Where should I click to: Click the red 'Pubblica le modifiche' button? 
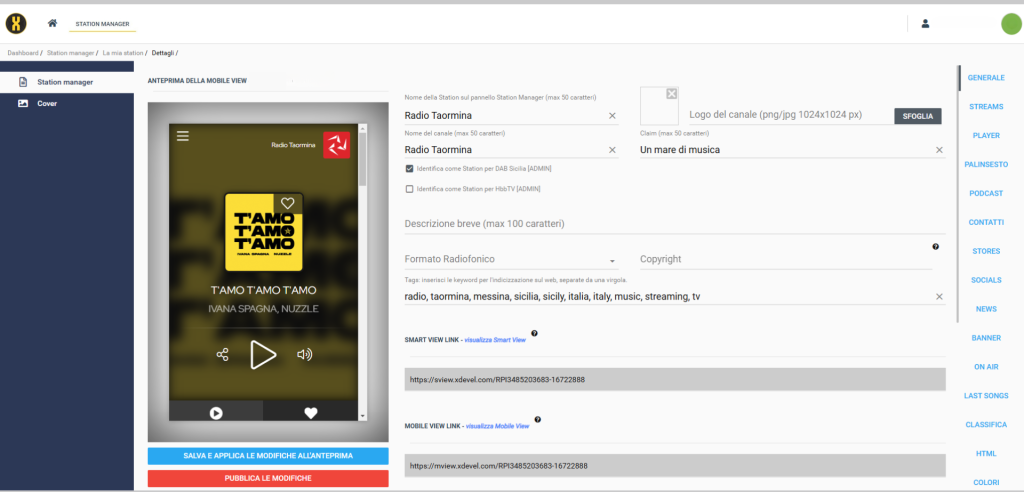coord(268,478)
